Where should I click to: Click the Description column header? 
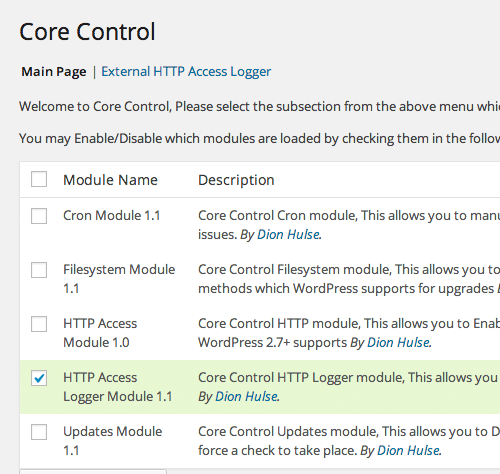click(236, 180)
